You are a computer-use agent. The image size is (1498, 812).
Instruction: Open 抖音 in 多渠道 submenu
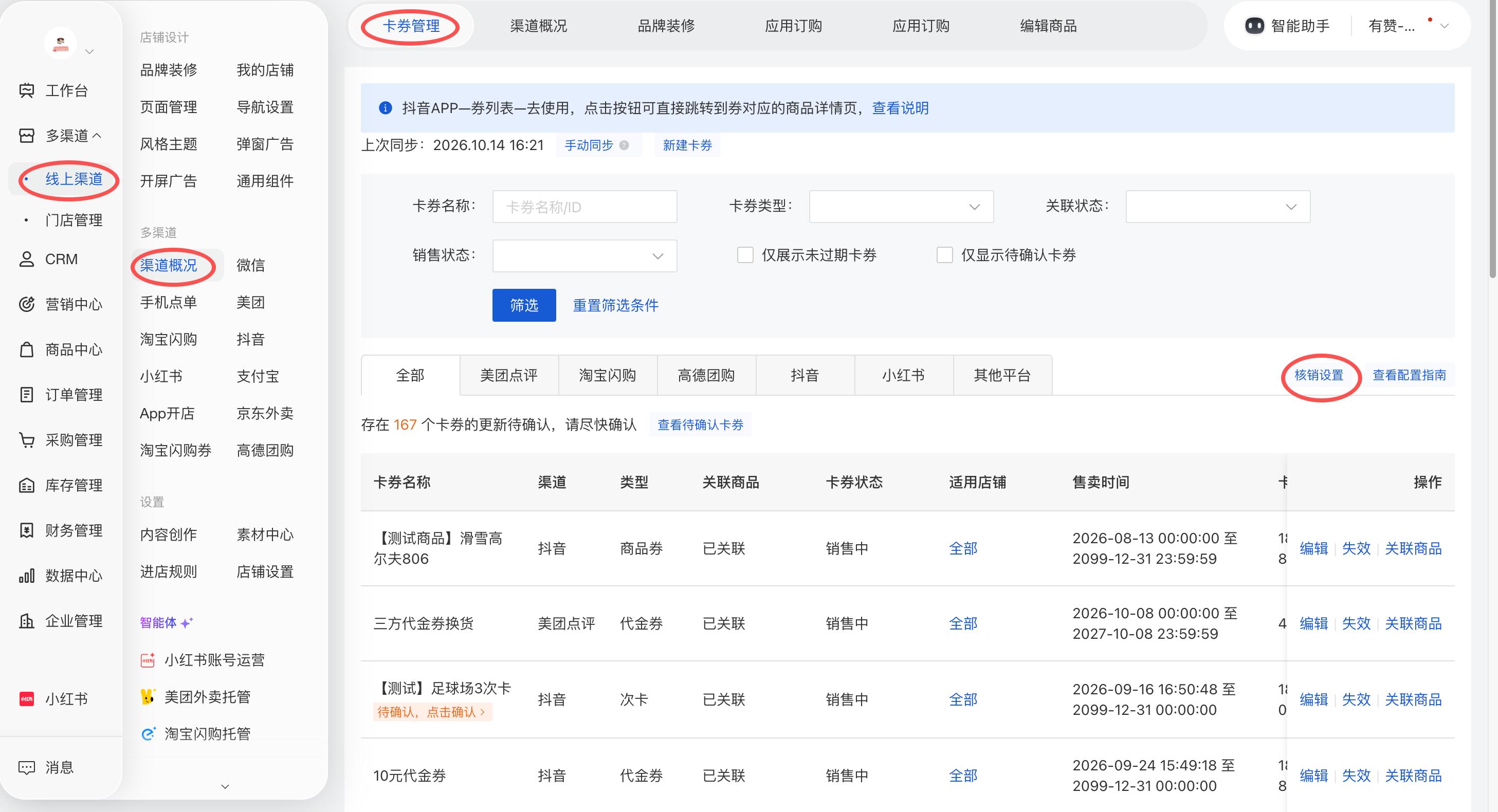coord(251,340)
